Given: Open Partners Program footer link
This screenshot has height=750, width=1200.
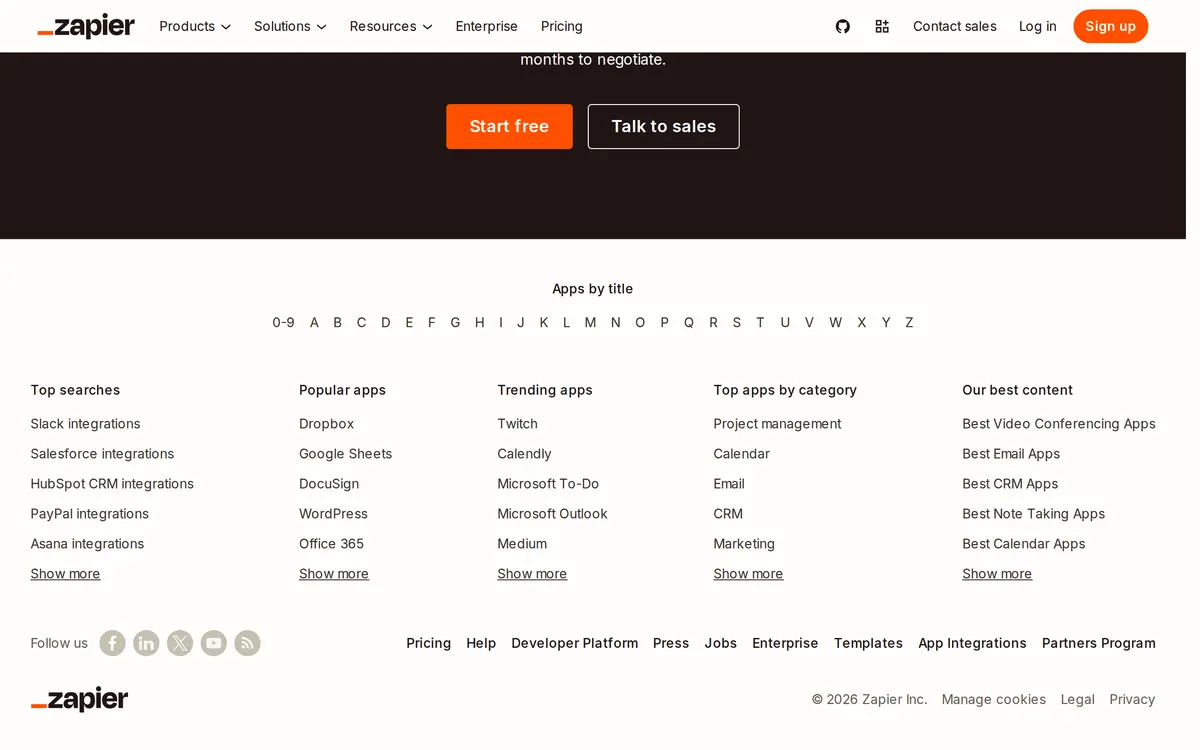Looking at the screenshot, I should pos(1099,643).
